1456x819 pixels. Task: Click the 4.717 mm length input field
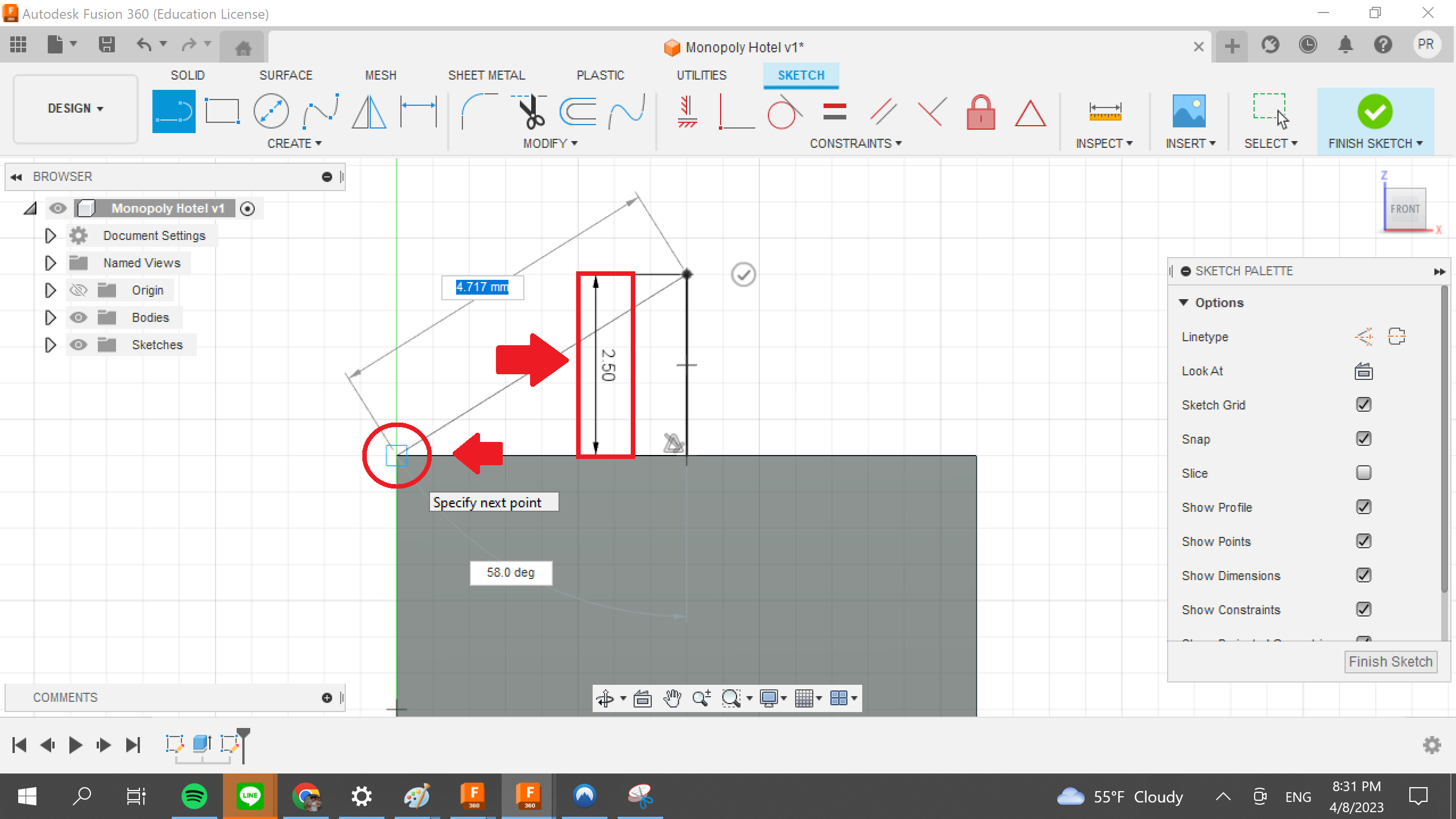click(x=482, y=287)
